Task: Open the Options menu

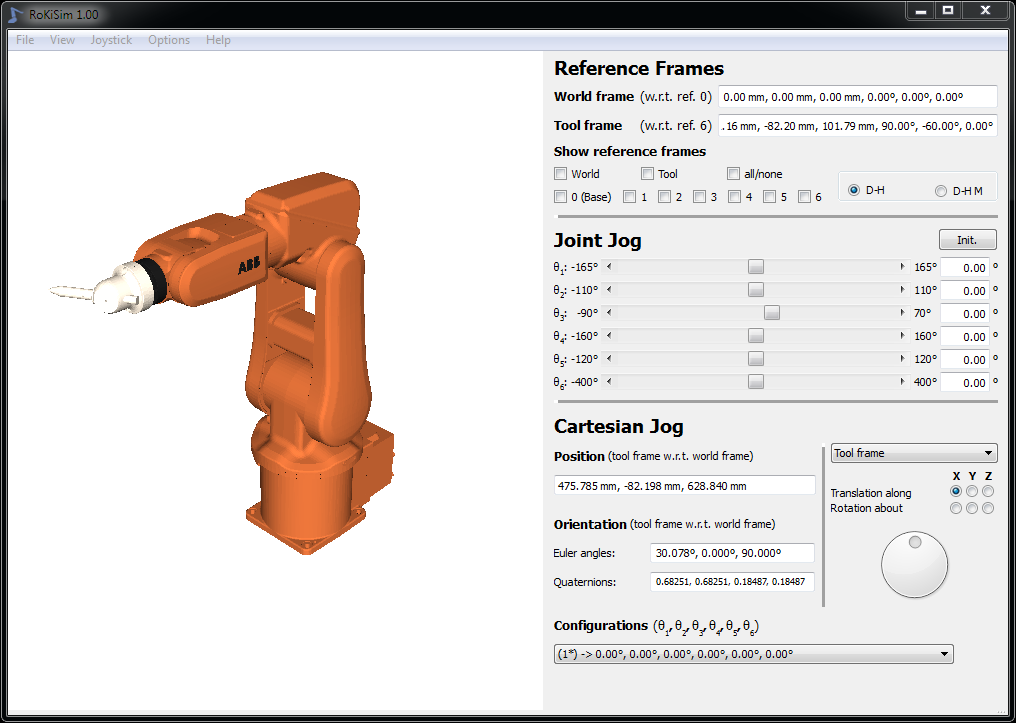Action: [x=169, y=40]
